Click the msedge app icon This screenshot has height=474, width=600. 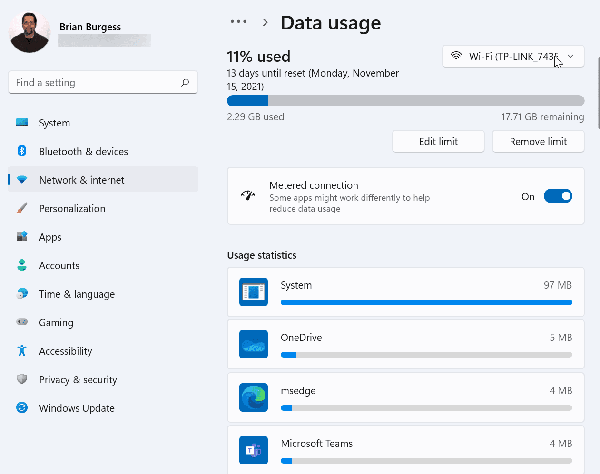[253, 397]
